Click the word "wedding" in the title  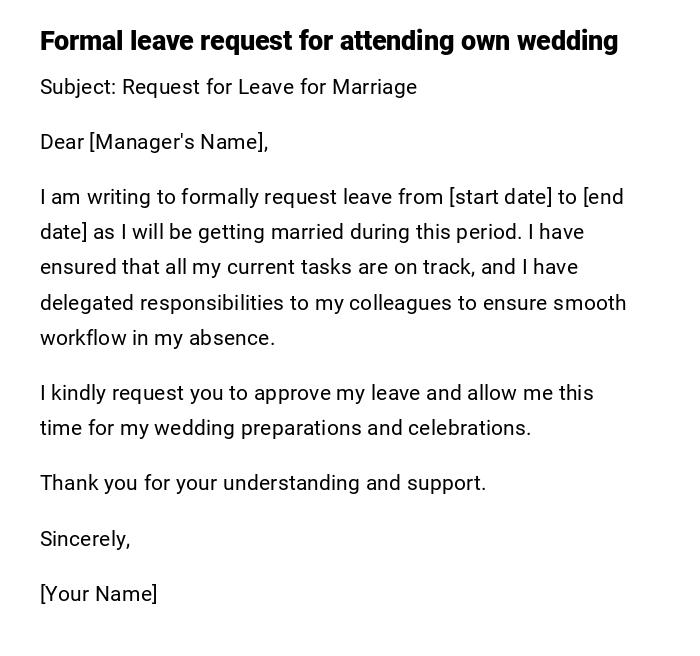[x=568, y=41]
